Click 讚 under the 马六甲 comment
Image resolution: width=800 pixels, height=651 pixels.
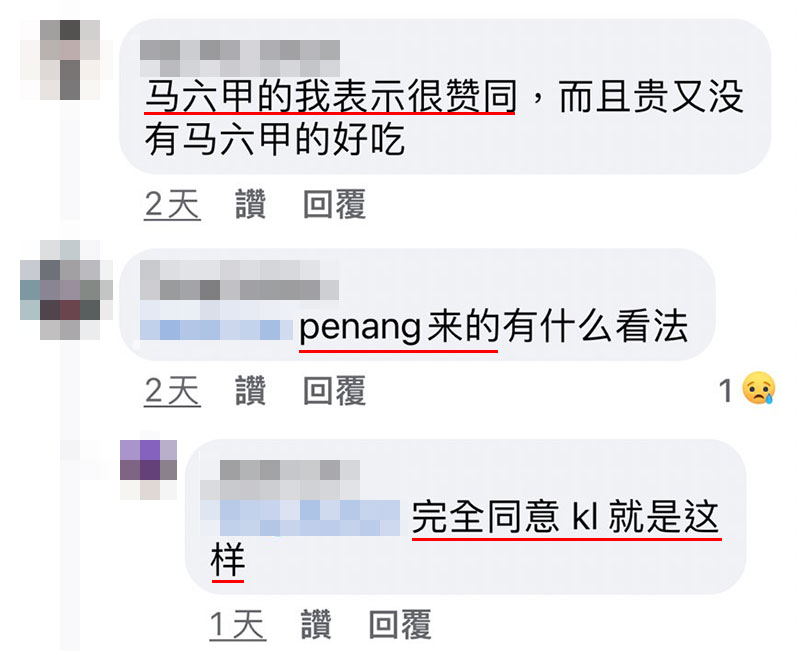coord(250,204)
